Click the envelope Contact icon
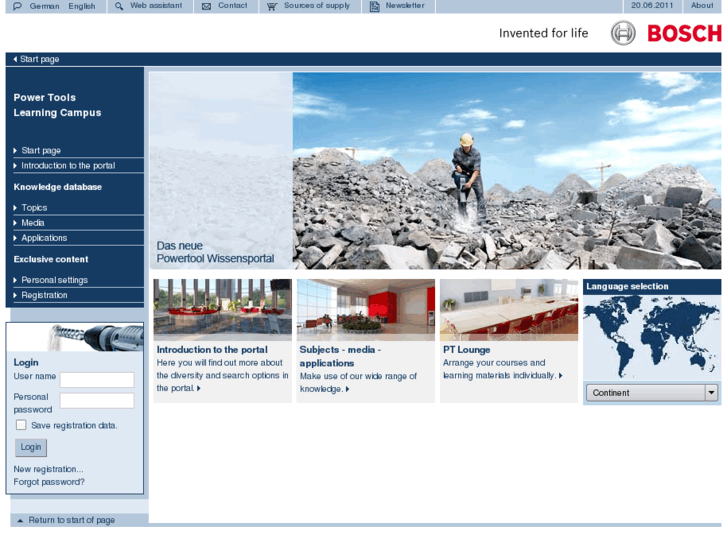 pos(206,6)
